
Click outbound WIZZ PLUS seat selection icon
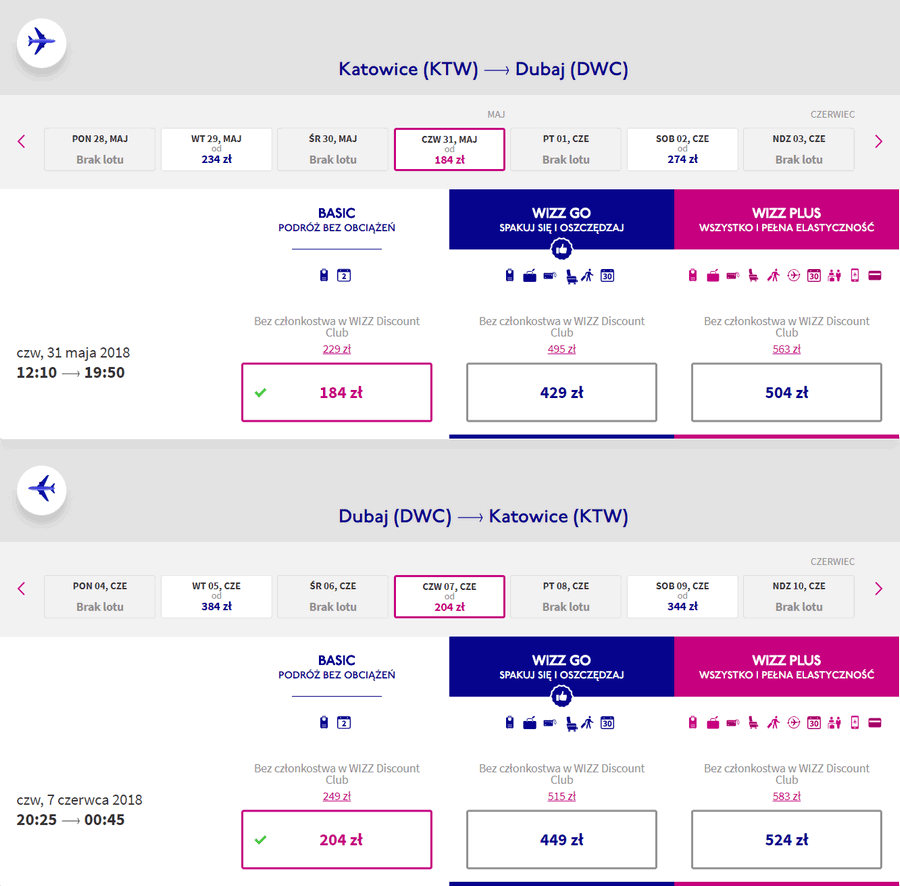click(753, 276)
